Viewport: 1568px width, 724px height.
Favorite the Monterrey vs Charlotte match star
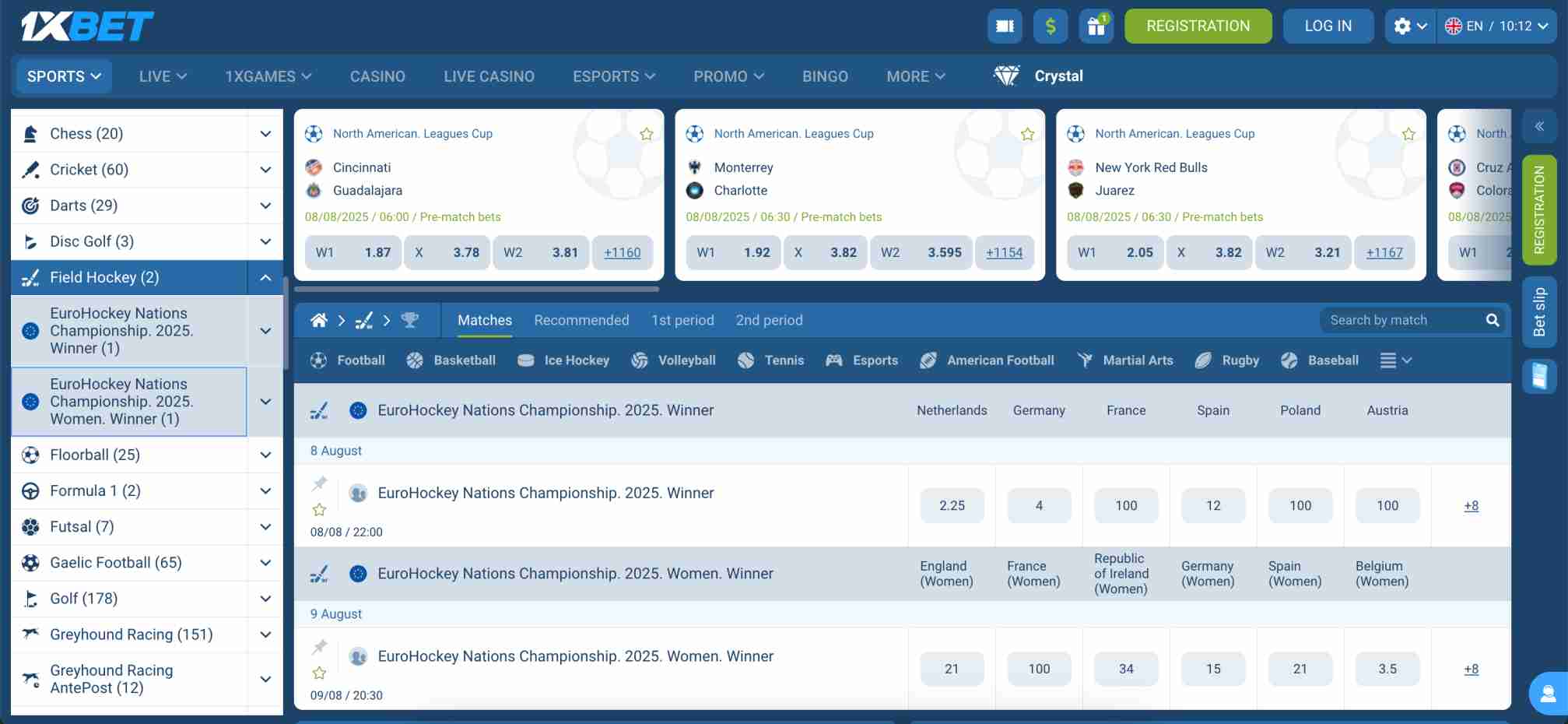1027,134
